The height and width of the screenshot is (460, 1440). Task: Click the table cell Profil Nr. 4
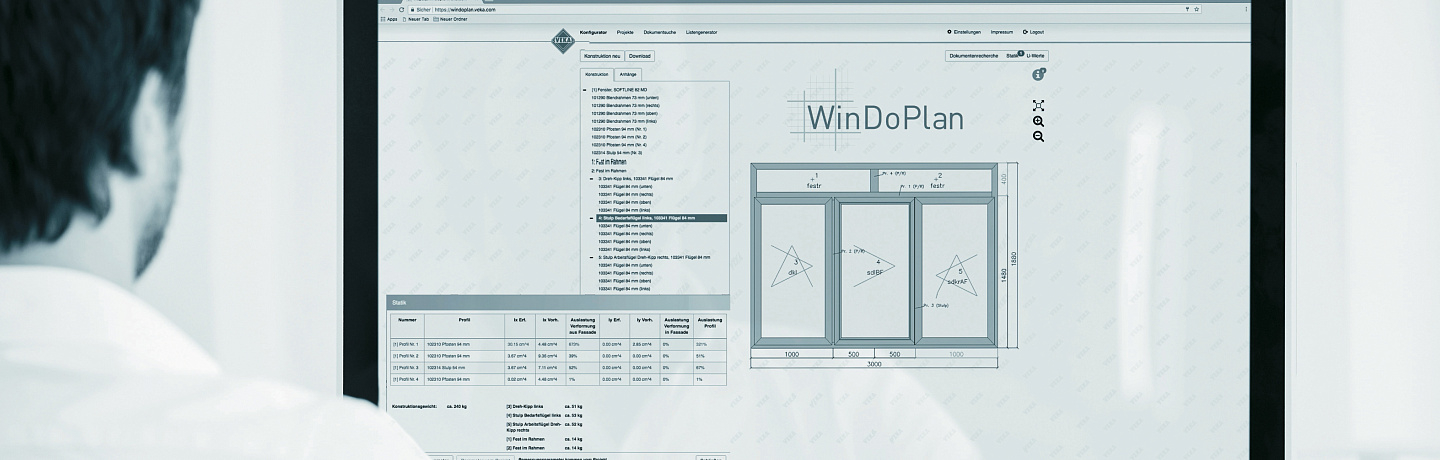click(x=406, y=379)
